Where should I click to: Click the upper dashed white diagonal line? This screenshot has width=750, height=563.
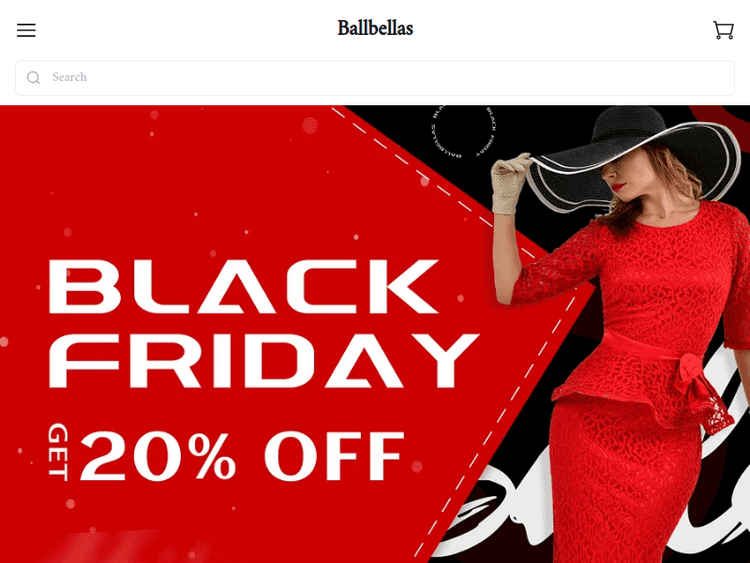pyautogui.click(x=433, y=184)
